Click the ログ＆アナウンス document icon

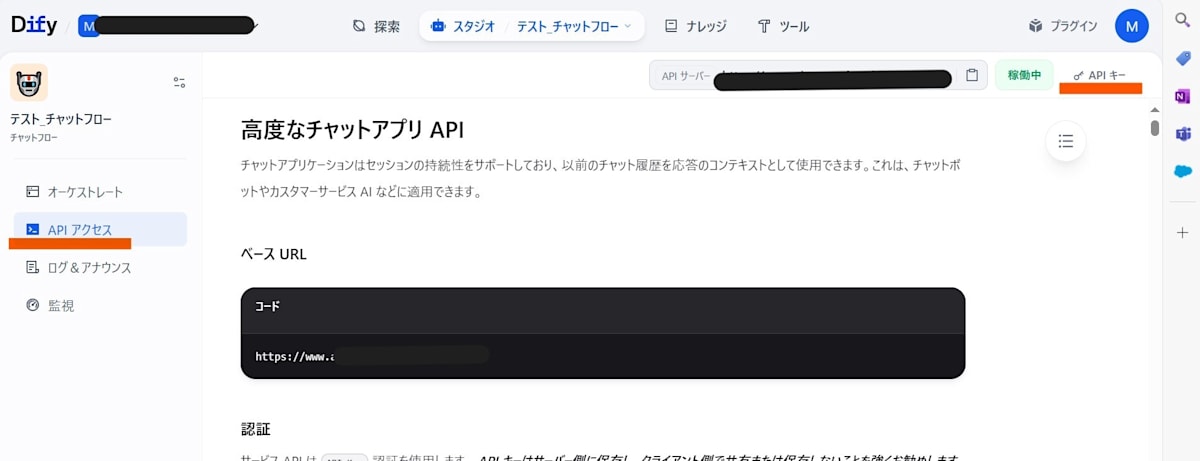click(x=33, y=267)
